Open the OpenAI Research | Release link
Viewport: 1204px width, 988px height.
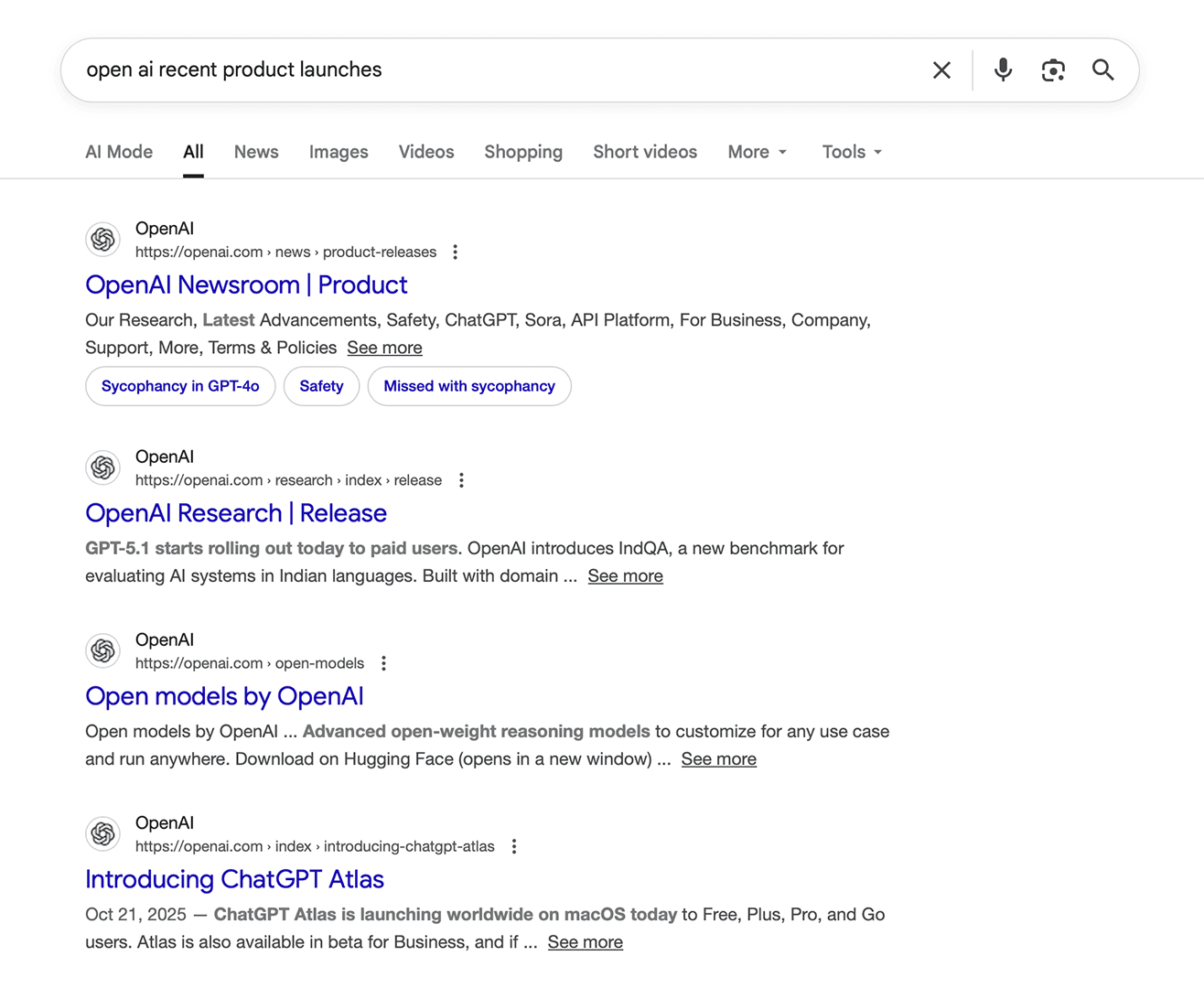(x=236, y=514)
